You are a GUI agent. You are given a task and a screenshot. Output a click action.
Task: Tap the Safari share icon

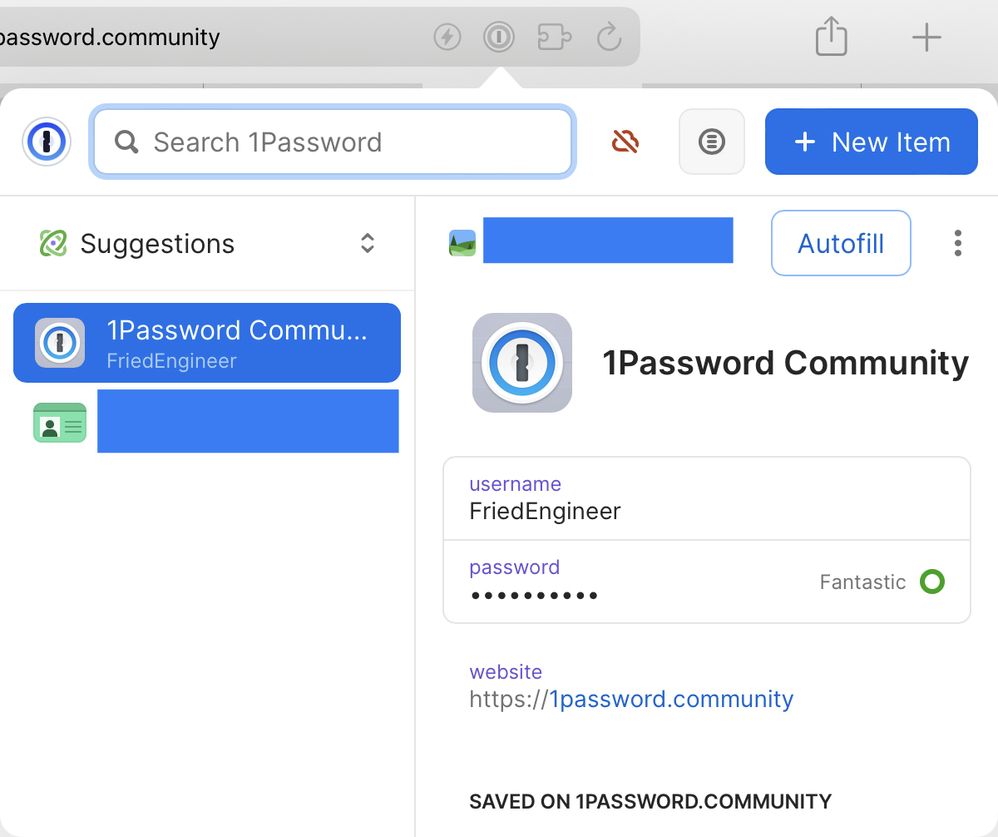(831, 38)
